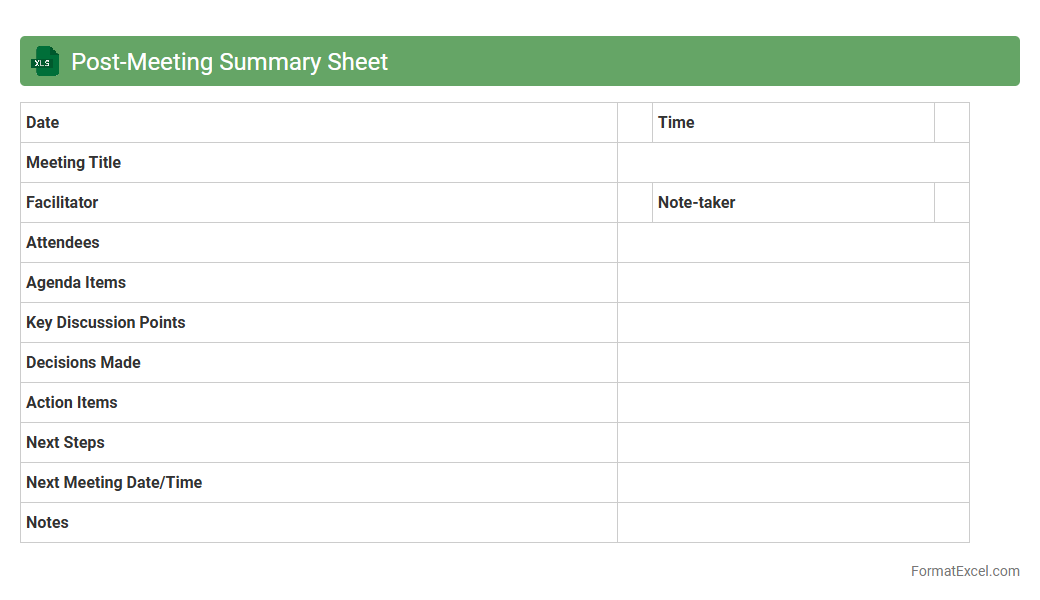
Task: Click the Action Items value cell
Action: point(793,403)
